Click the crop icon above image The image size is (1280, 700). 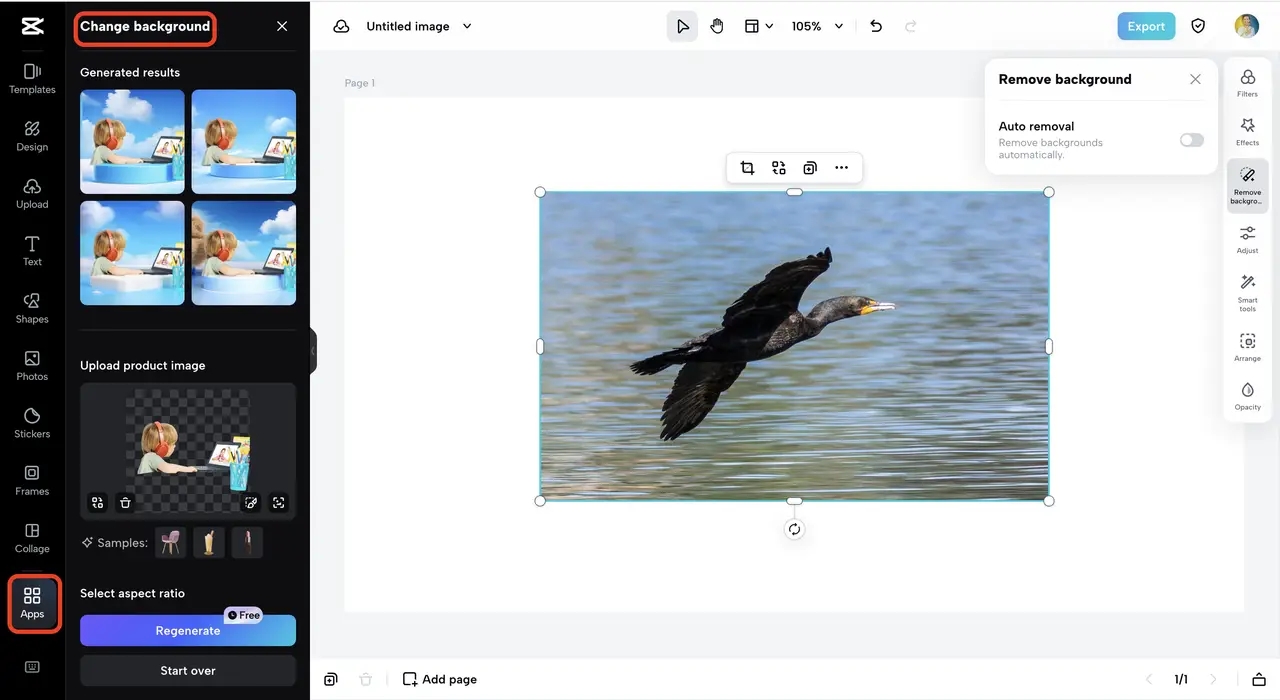point(747,168)
